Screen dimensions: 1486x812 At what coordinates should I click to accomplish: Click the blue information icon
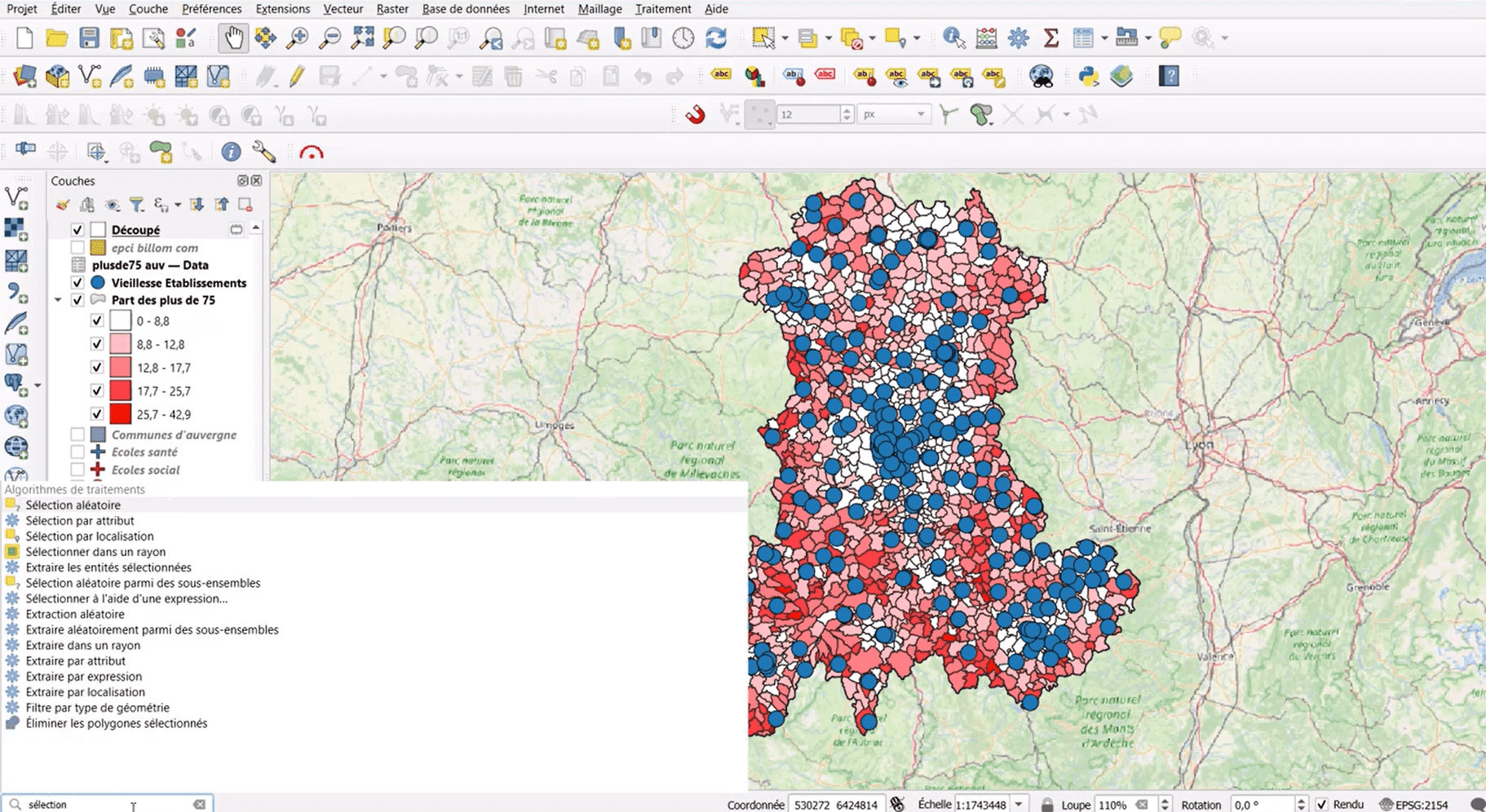pos(231,152)
